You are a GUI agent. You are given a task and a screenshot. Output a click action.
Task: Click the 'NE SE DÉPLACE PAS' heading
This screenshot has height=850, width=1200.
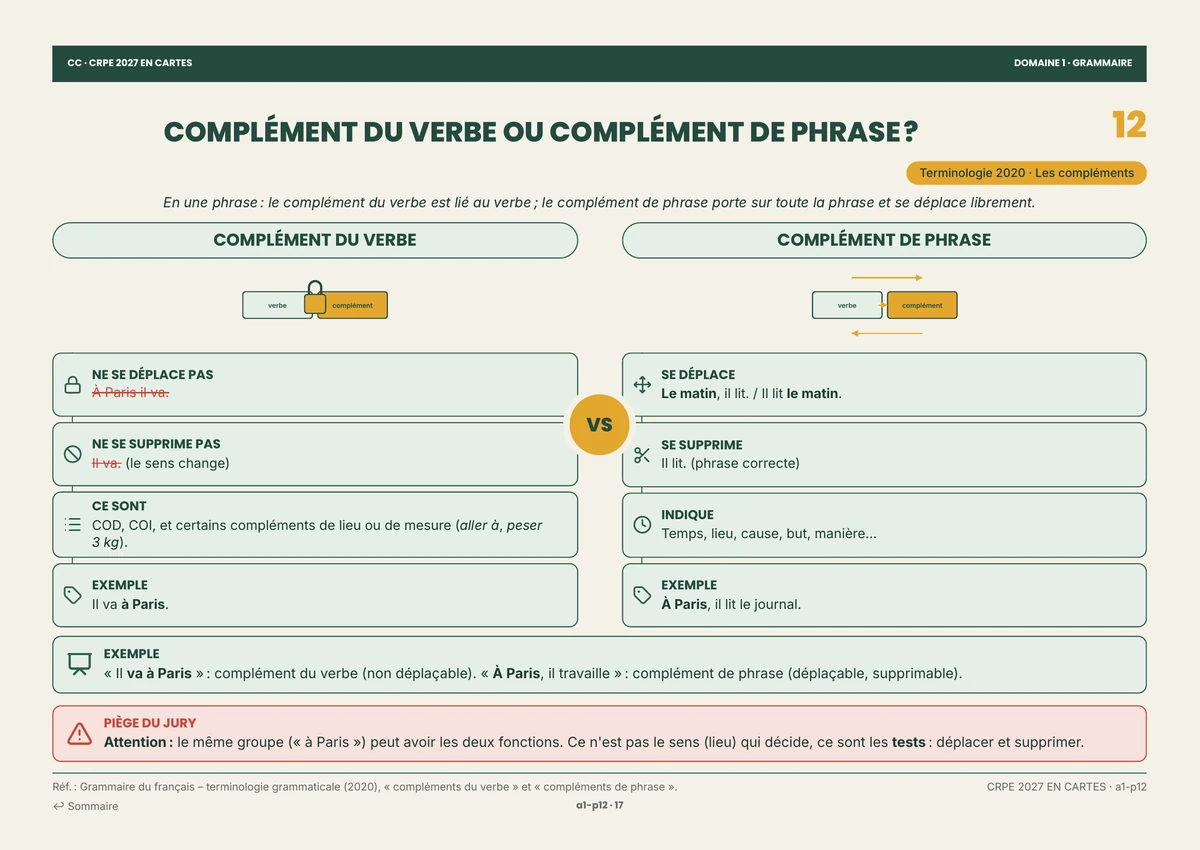152,375
